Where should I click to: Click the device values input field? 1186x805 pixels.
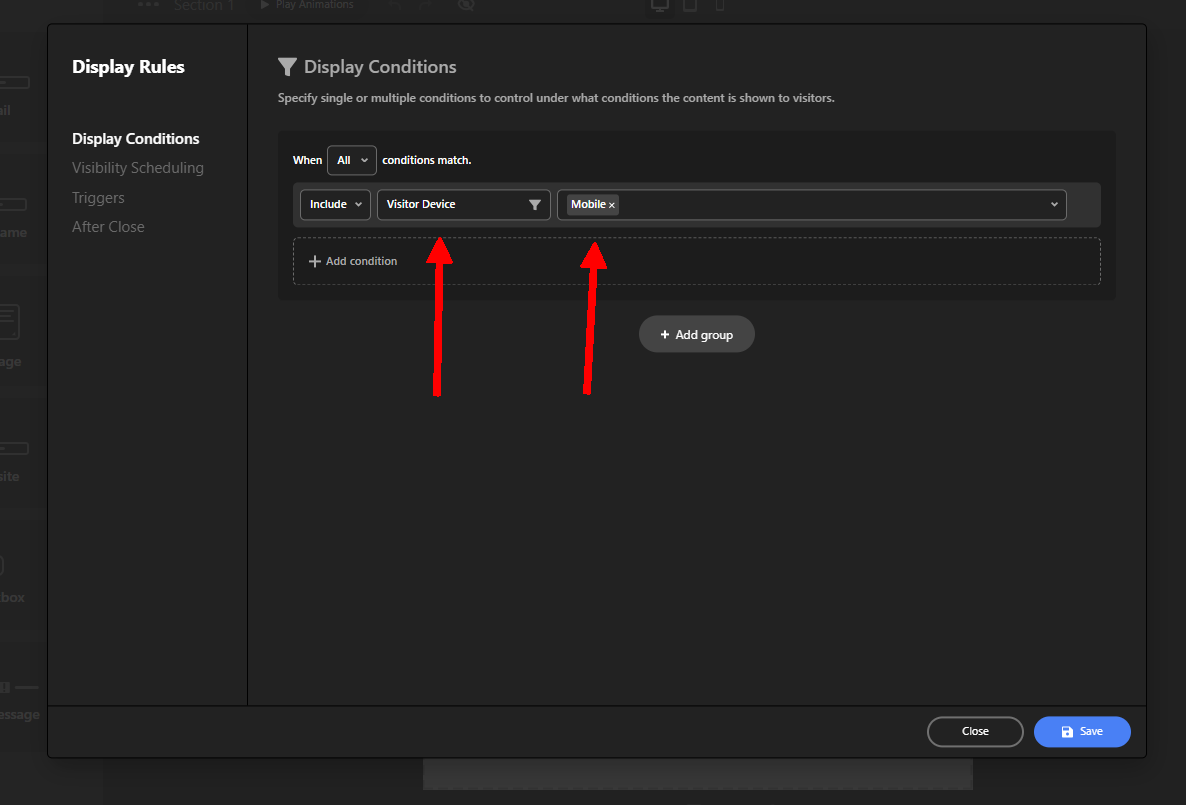click(x=812, y=204)
